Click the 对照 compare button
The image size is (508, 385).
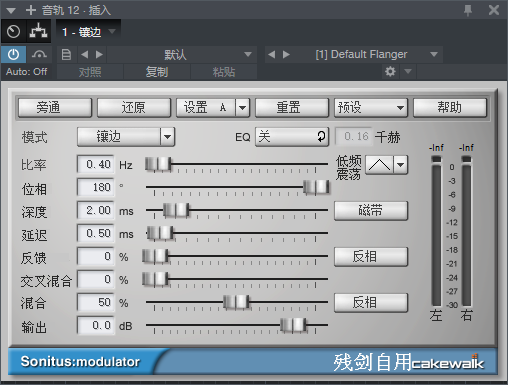(90, 72)
